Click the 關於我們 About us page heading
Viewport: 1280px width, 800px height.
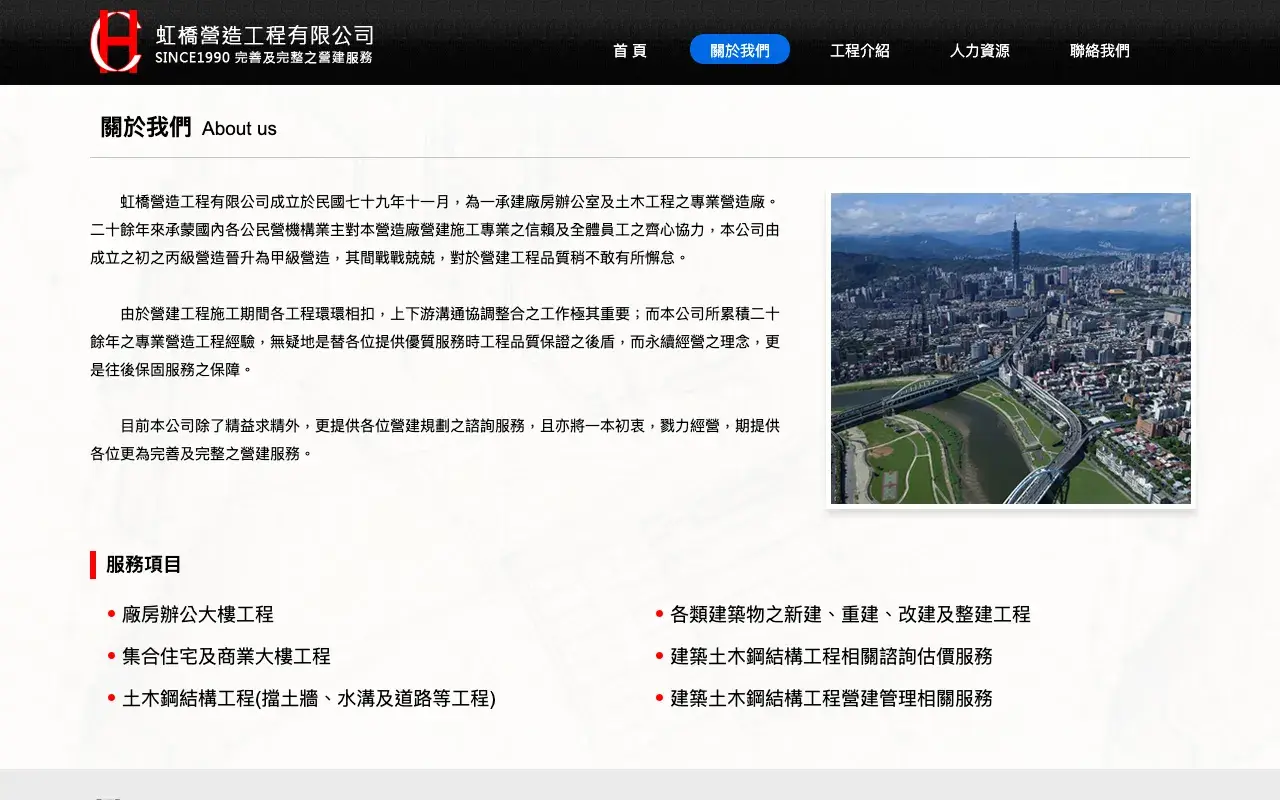click(x=189, y=128)
